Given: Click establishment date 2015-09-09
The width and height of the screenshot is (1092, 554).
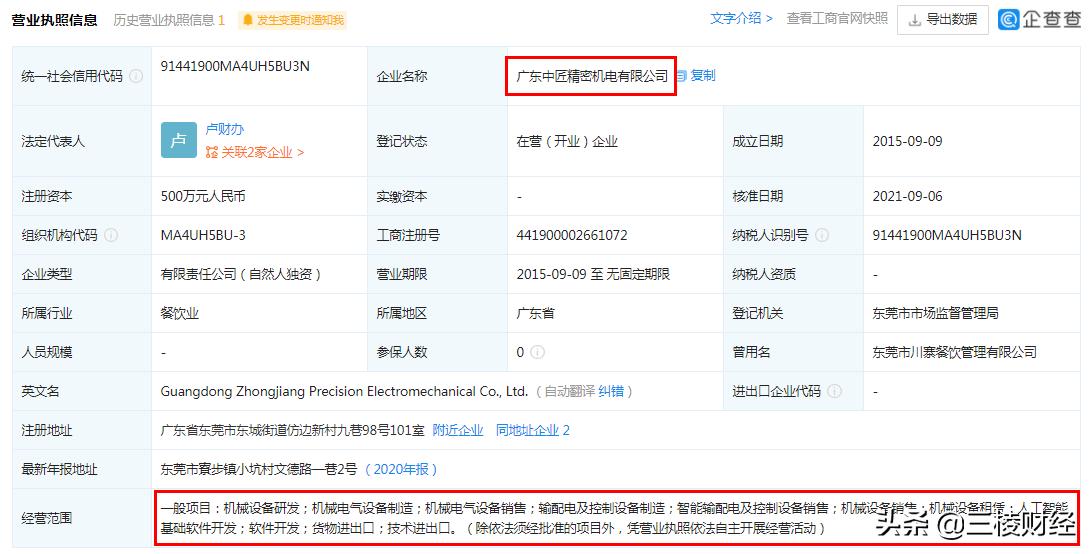Looking at the screenshot, I should [x=907, y=141].
